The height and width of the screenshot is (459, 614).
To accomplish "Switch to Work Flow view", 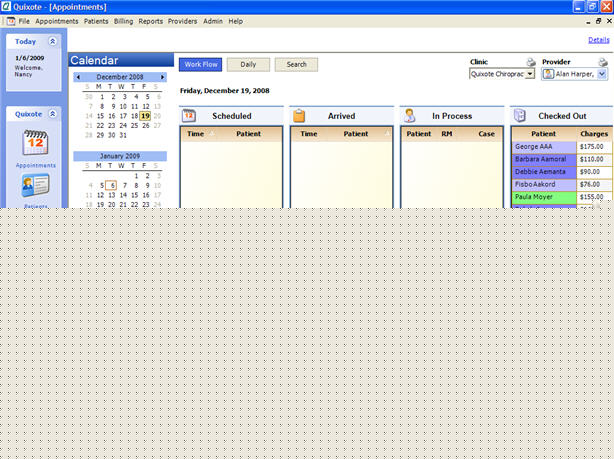I will coord(200,65).
